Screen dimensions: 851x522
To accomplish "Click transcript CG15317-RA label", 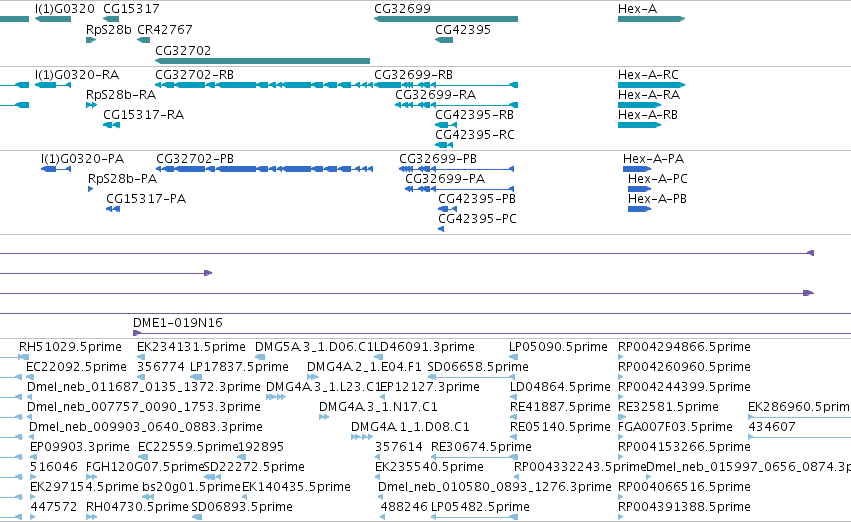I will pyautogui.click(x=144, y=114).
